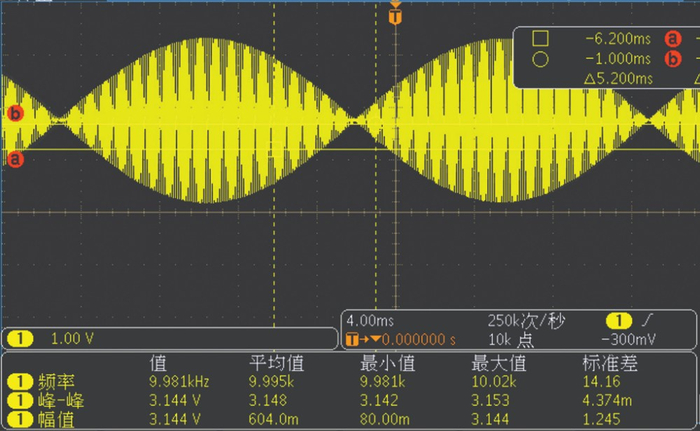Image resolution: width=700 pixels, height=431 pixels.
Task: Click the 平均值 column header
Action: click(x=276, y=363)
